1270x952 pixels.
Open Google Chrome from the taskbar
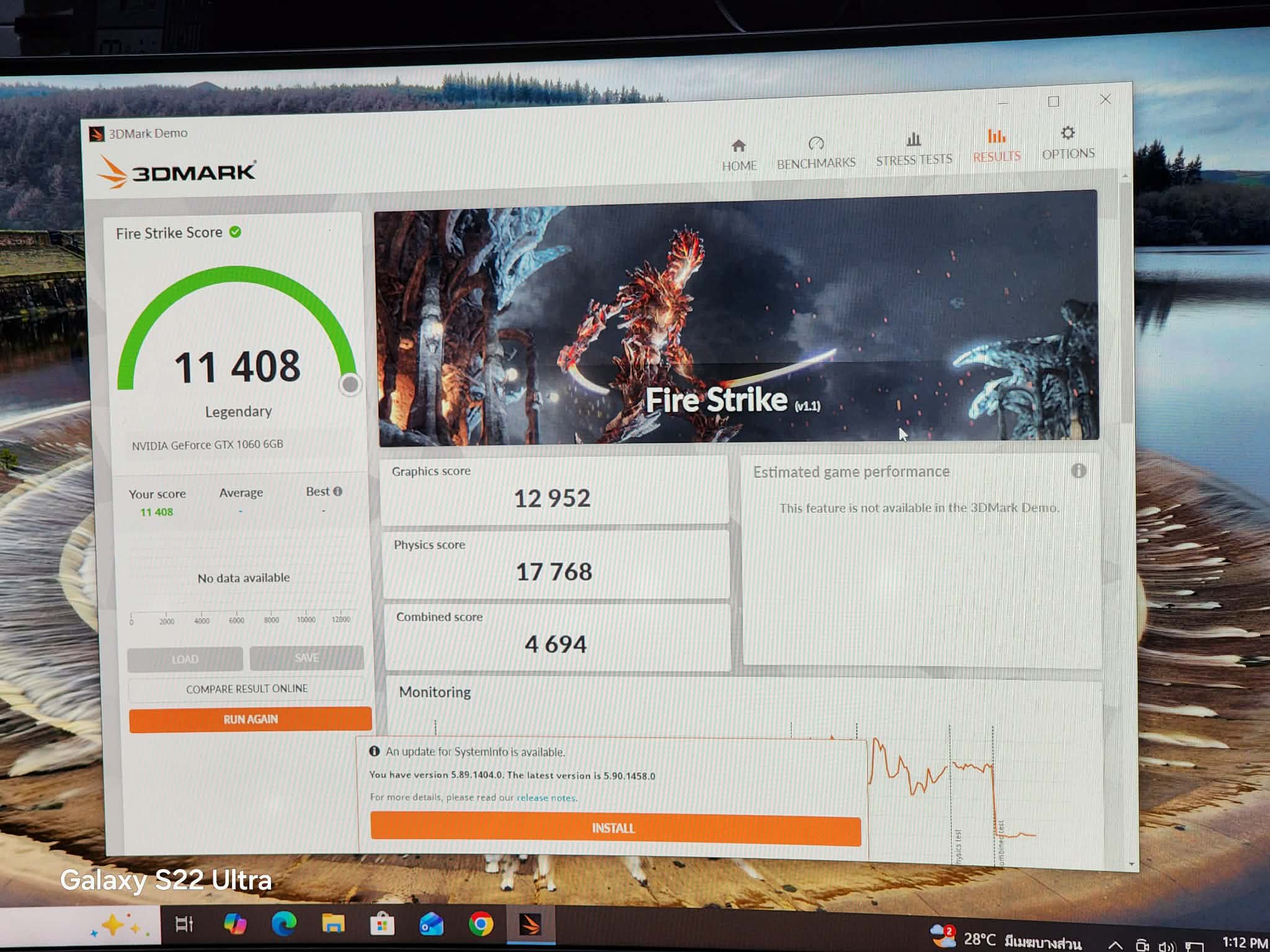pyautogui.click(x=481, y=924)
